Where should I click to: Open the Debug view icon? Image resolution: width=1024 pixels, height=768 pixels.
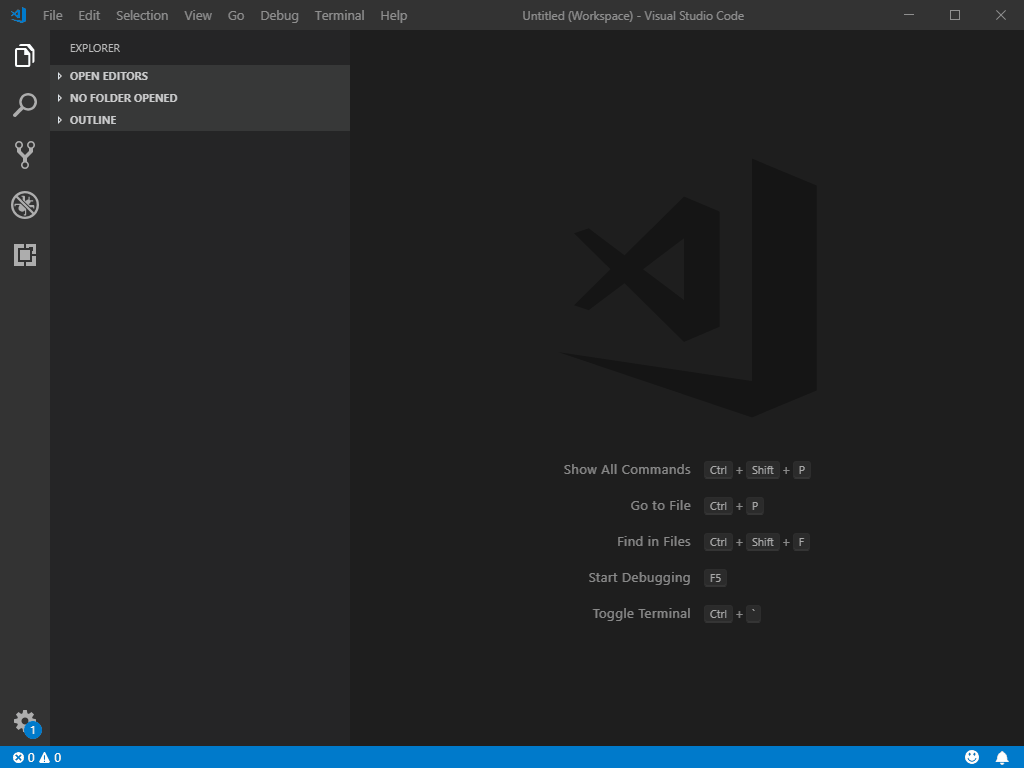pos(25,205)
